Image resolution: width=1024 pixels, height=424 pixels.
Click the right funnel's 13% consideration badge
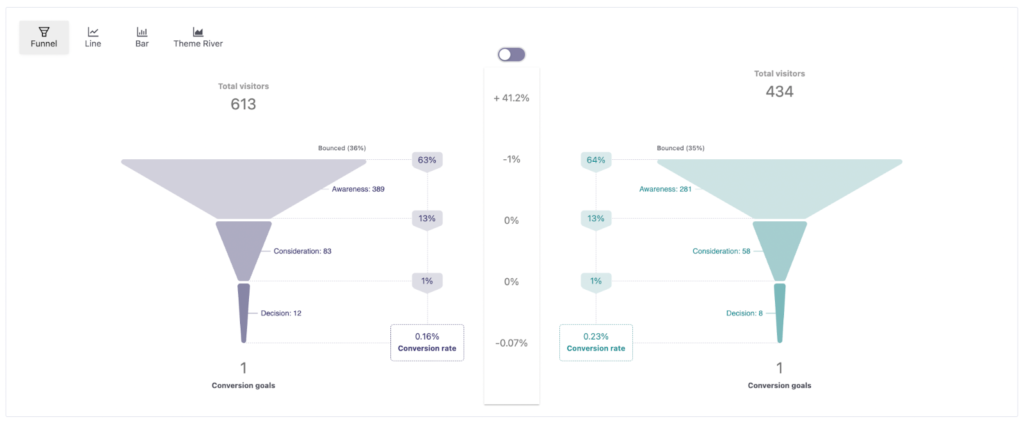[596, 220]
